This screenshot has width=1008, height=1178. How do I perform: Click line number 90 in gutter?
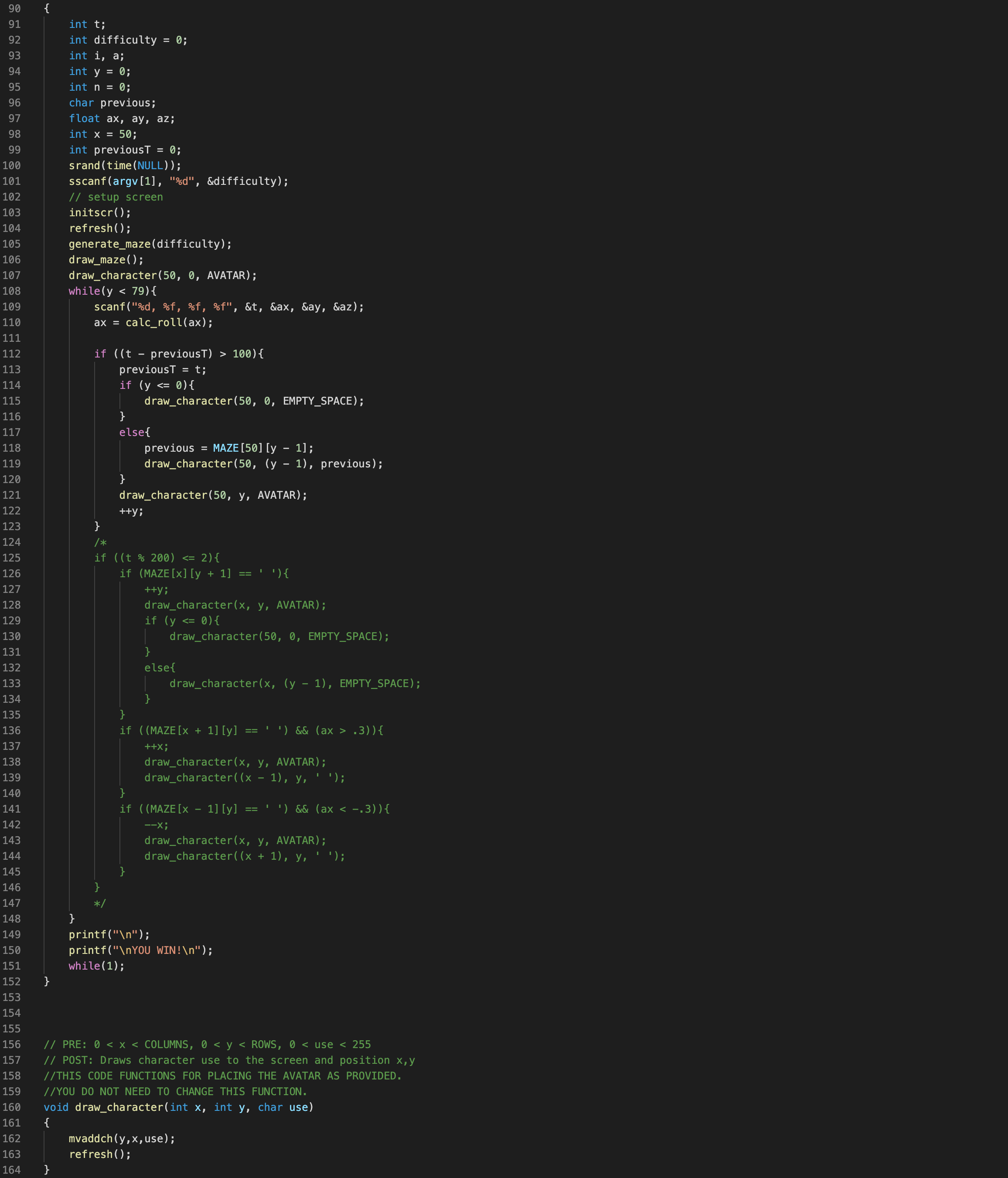pos(14,9)
